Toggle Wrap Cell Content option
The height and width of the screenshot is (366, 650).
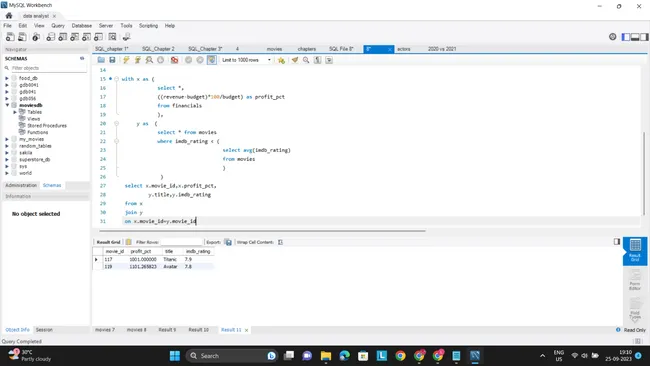[280, 242]
